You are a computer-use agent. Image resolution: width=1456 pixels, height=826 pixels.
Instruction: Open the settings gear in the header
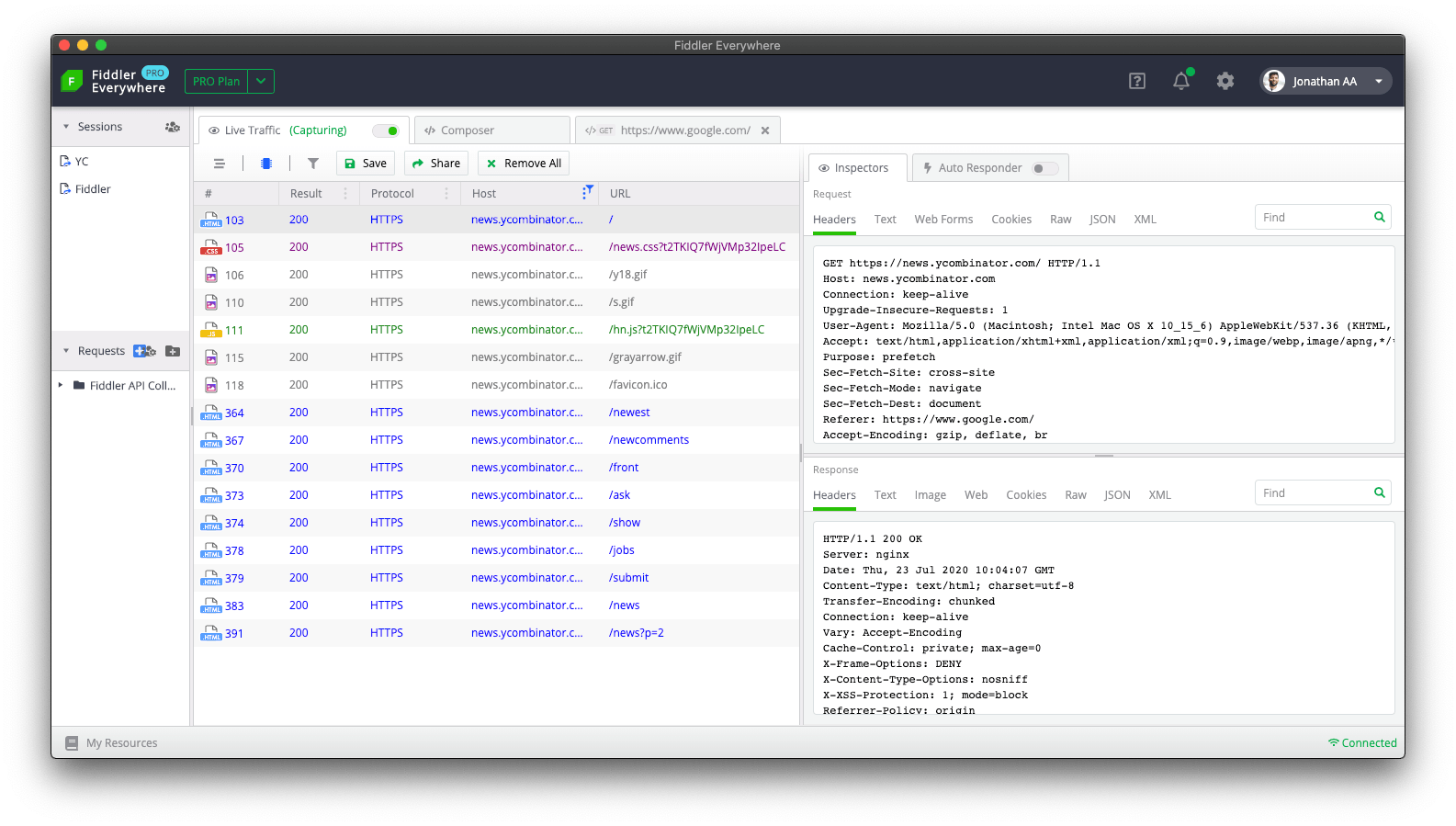[1225, 81]
